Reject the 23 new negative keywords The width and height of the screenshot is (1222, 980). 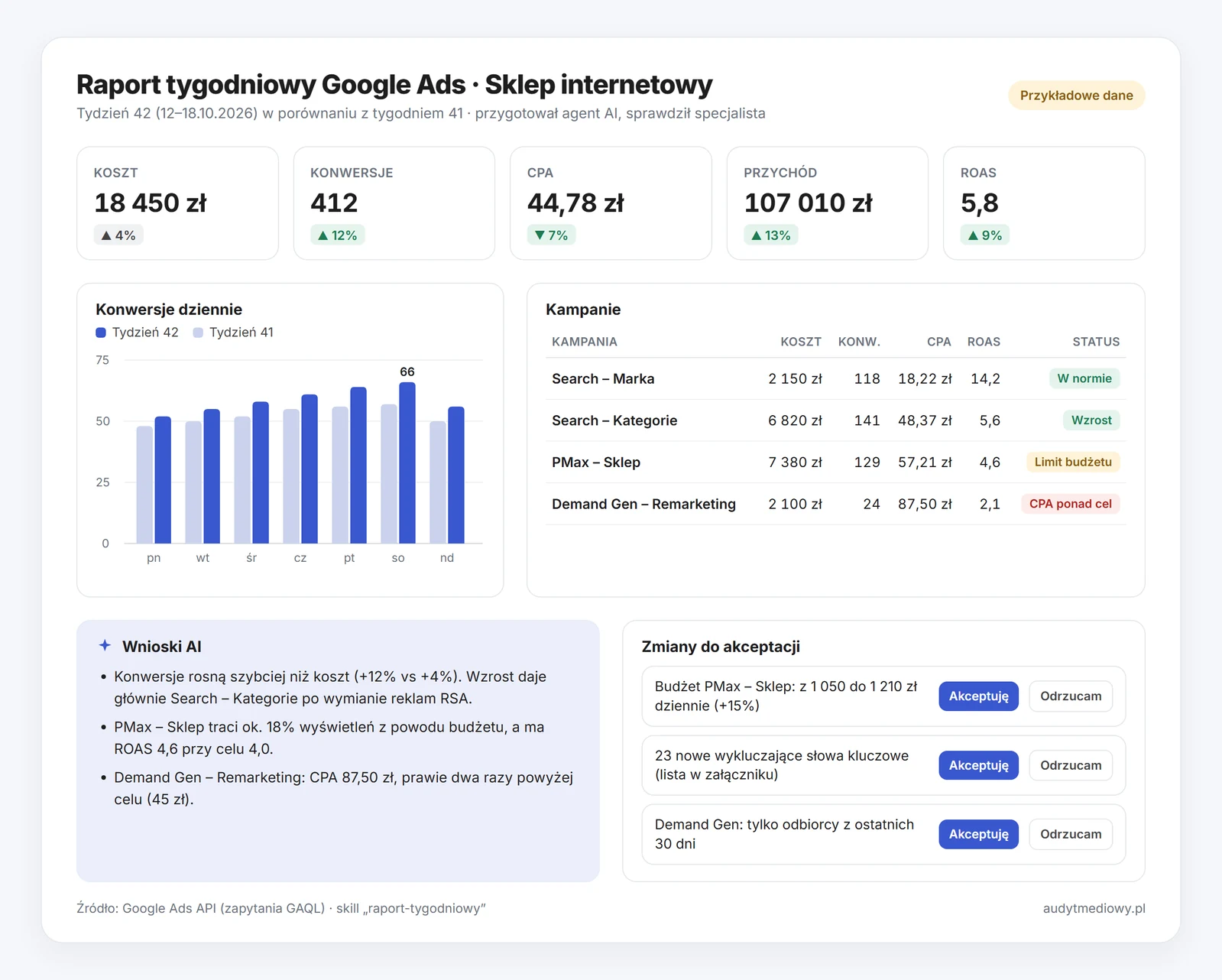point(1071,765)
